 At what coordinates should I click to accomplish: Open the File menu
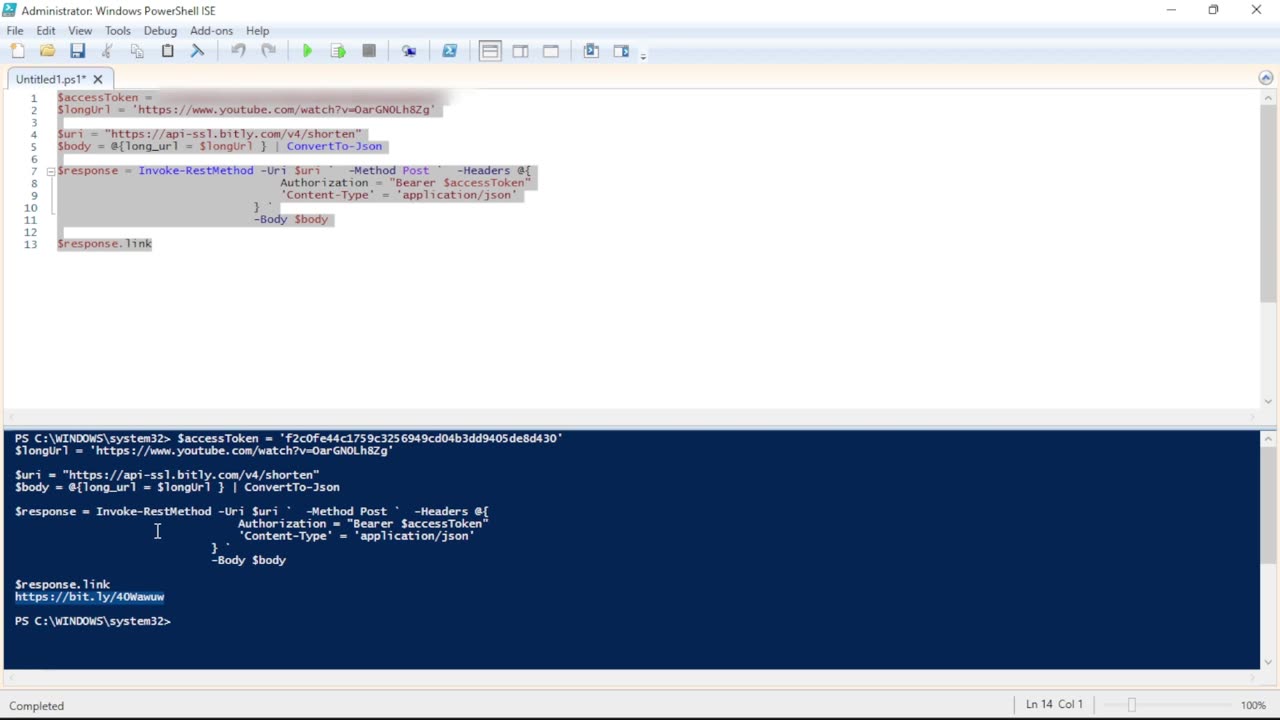[x=15, y=31]
